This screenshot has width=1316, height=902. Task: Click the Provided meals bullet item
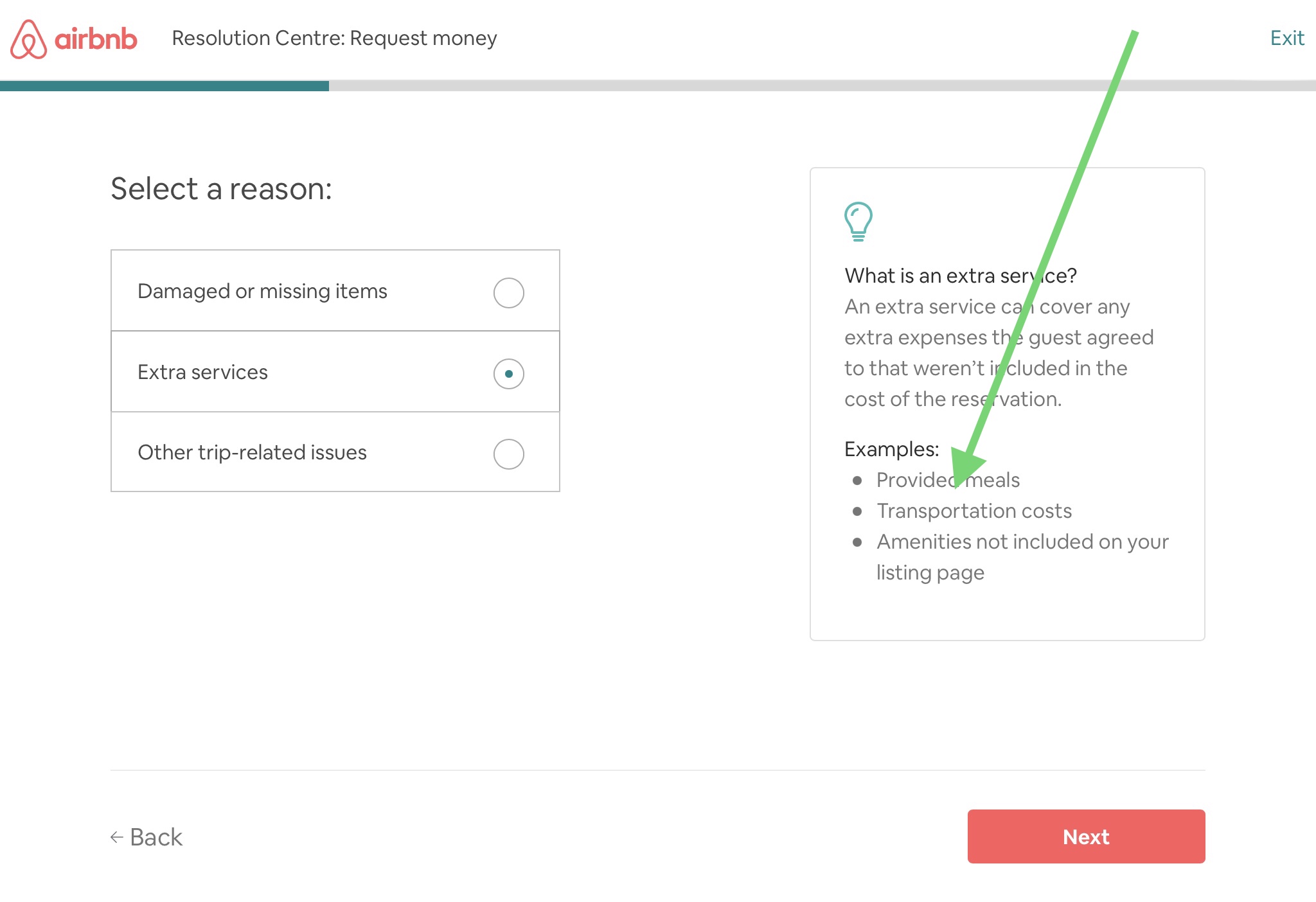pyautogui.click(x=948, y=480)
